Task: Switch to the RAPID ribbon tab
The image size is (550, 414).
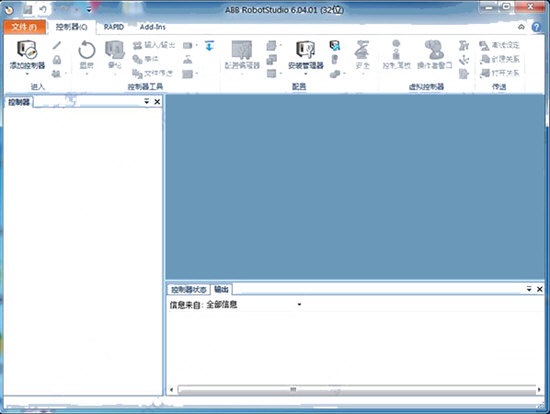Action: pyautogui.click(x=114, y=27)
